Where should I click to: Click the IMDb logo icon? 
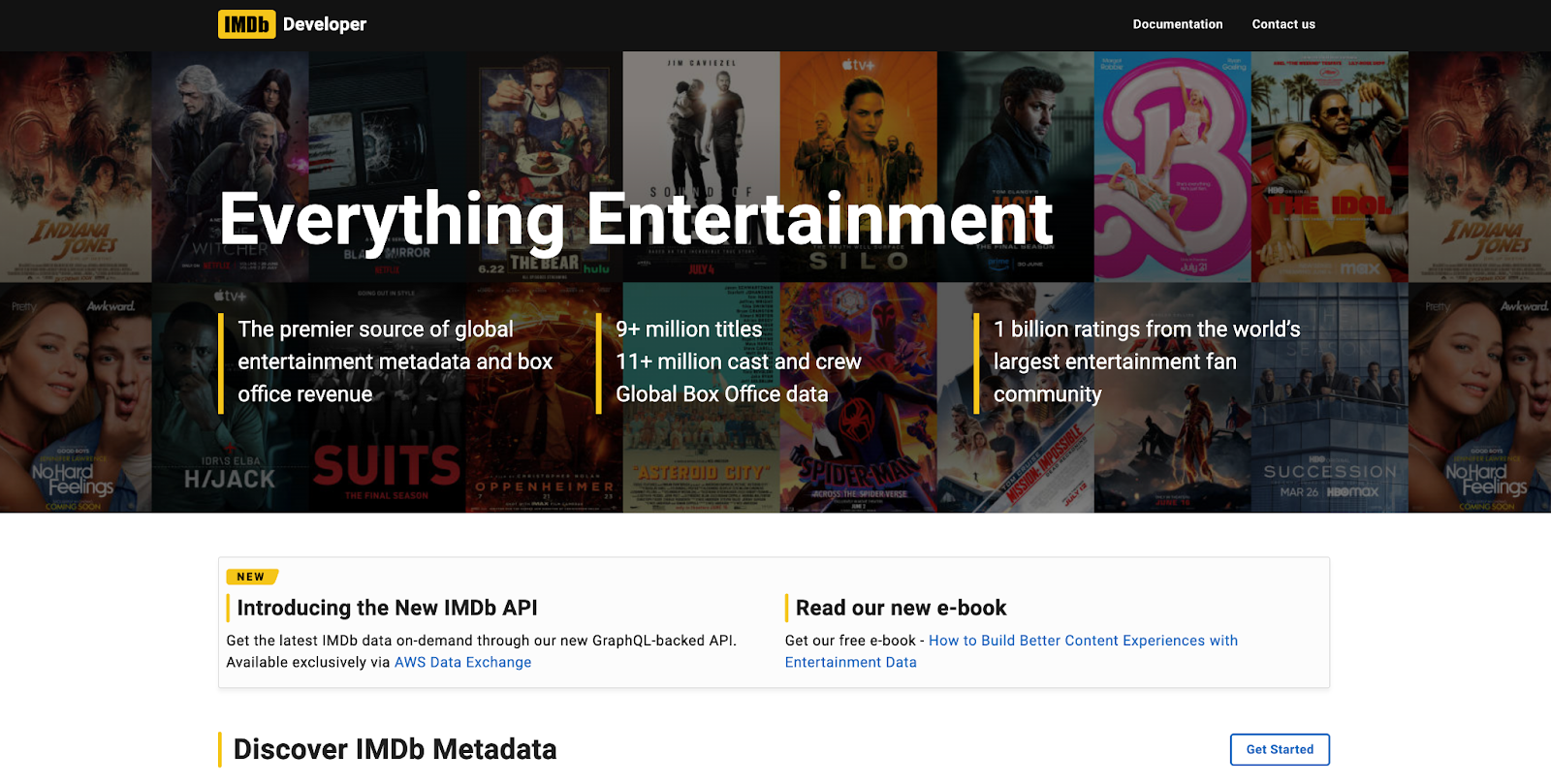pos(246,24)
